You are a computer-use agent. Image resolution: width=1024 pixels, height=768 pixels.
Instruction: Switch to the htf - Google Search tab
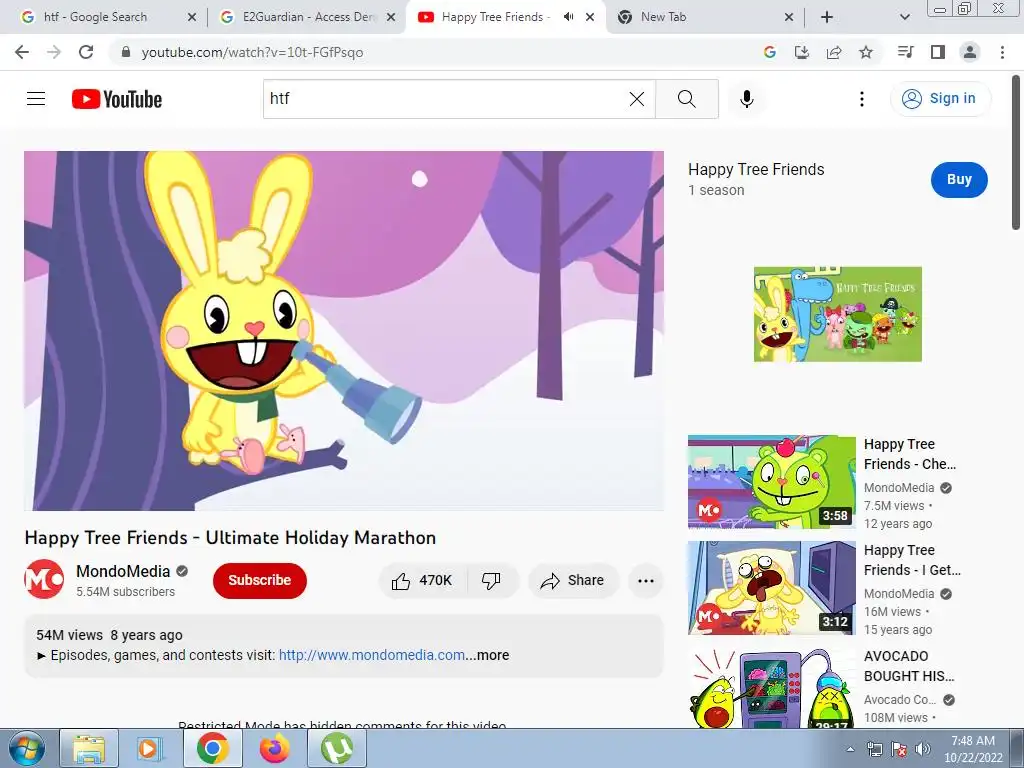(108, 17)
